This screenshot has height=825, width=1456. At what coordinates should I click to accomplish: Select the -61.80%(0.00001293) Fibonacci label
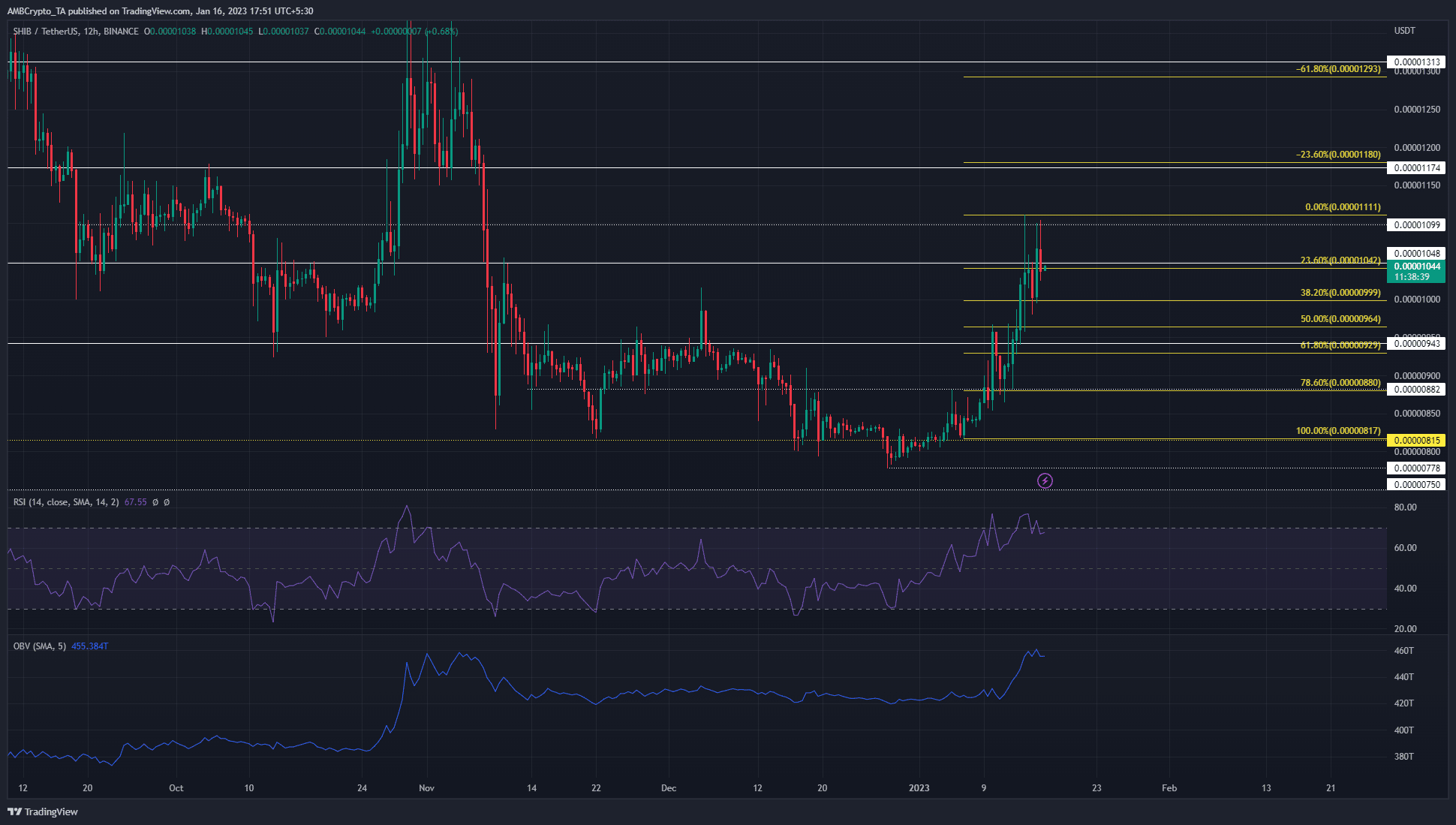click(1338, 69)
